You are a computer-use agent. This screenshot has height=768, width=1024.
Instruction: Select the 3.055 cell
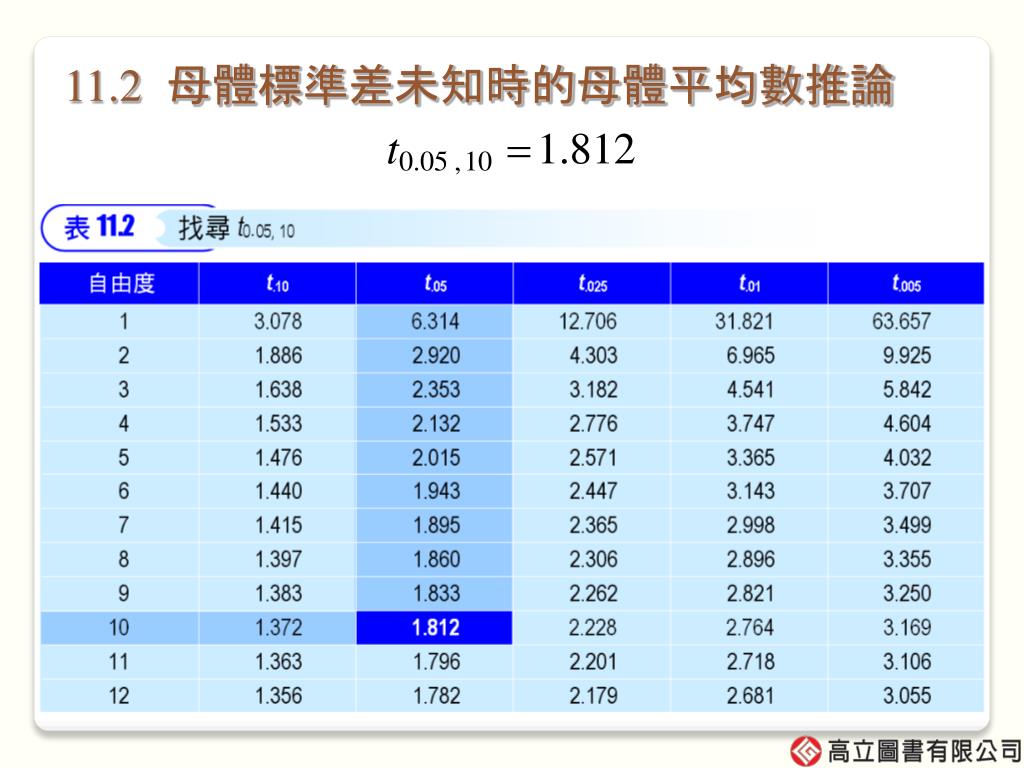pyautogui.click(x=907, y=696)
